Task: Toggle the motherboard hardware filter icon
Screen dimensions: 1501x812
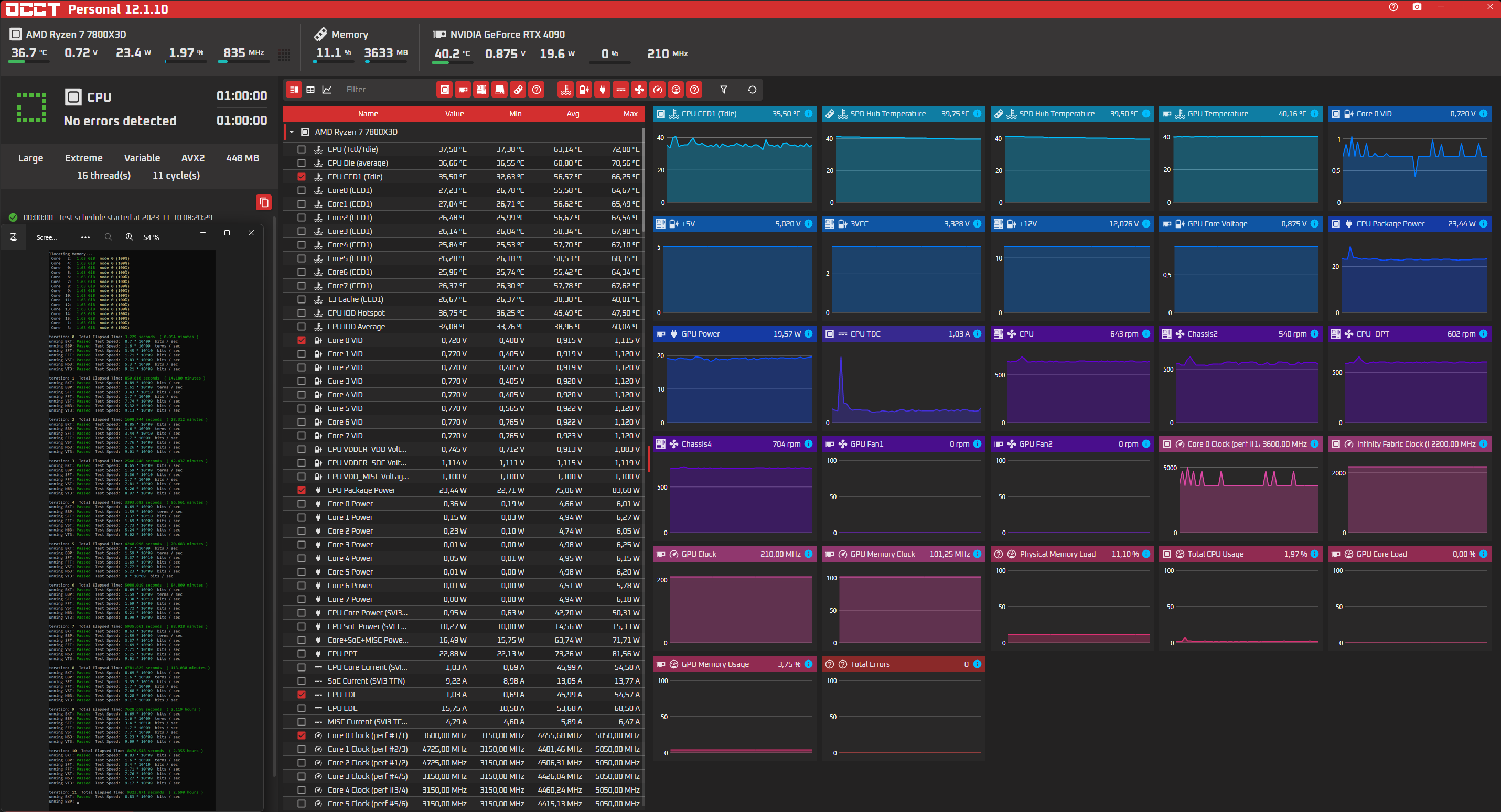Action: [481, 90]
